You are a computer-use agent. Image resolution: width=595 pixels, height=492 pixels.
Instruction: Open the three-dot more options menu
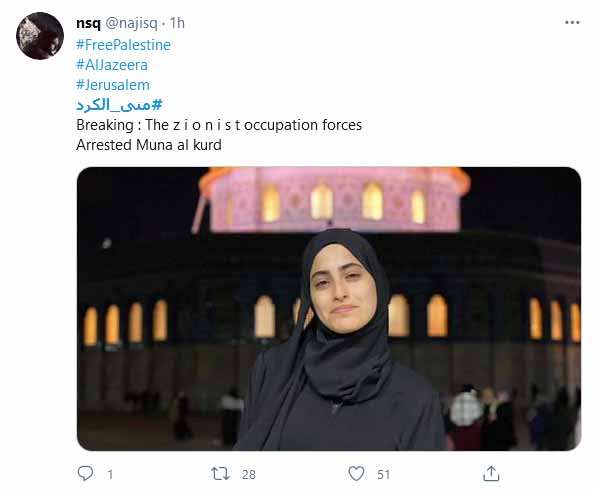click(x=572, y=23)
